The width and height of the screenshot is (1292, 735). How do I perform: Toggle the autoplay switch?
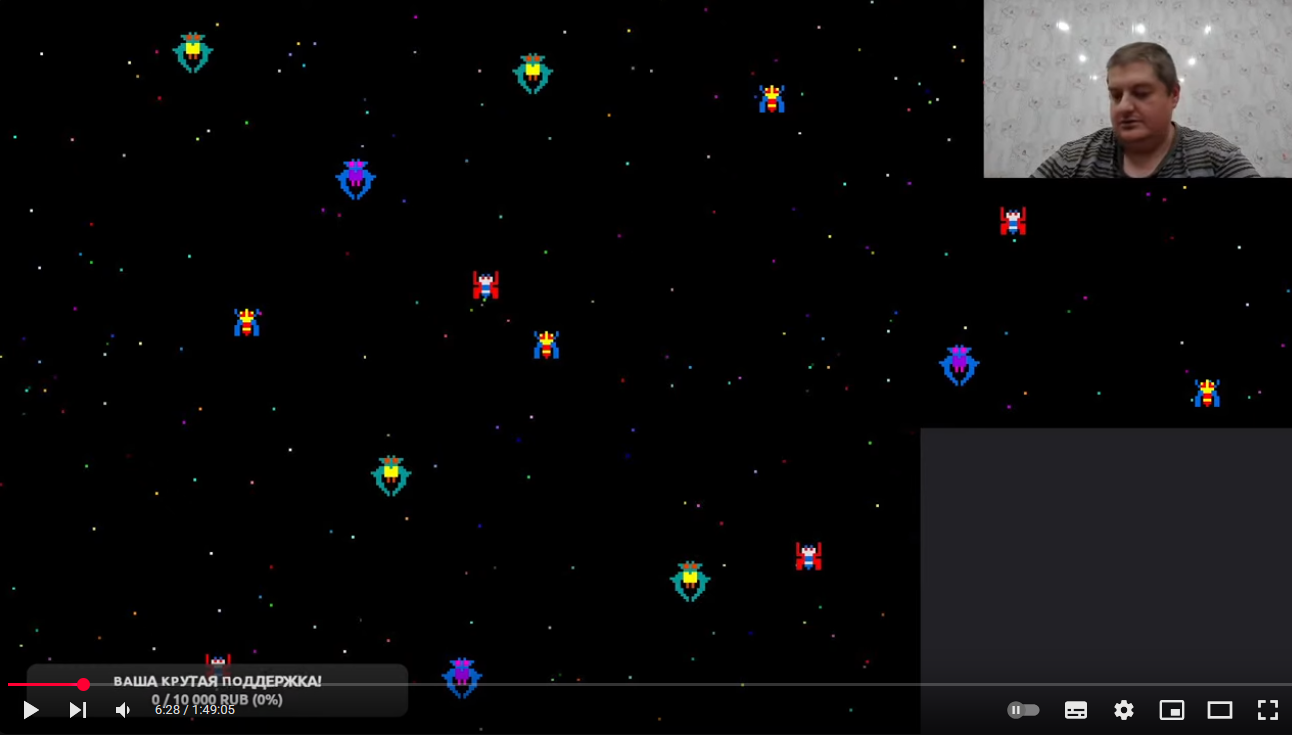point(1023,710)
